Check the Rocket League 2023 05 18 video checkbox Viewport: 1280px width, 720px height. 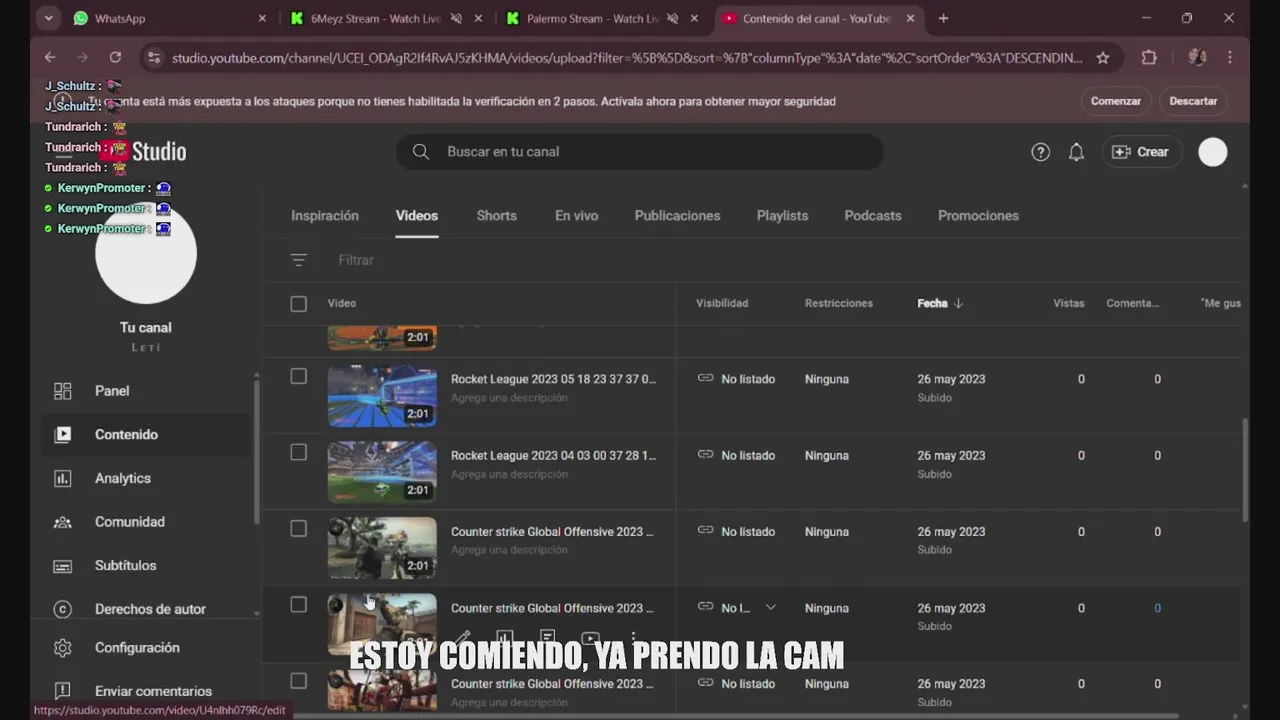click(298, 376)
